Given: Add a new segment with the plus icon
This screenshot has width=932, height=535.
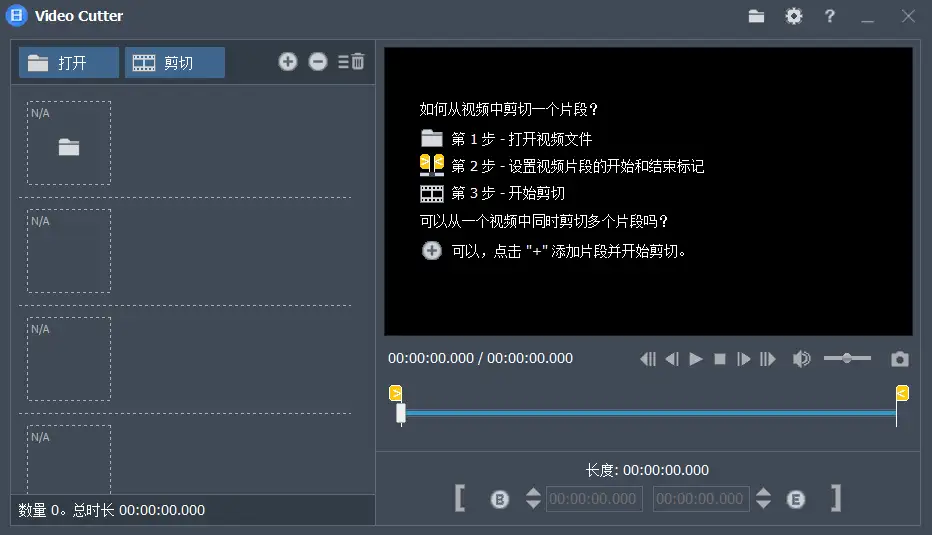Looking at the screenshot, I should click(288, 62).
